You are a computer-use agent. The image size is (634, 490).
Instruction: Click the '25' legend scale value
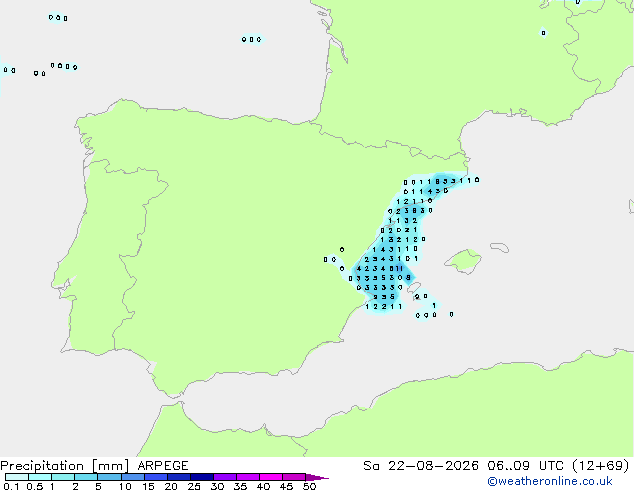pyautogui.click(x=194, y=486)
